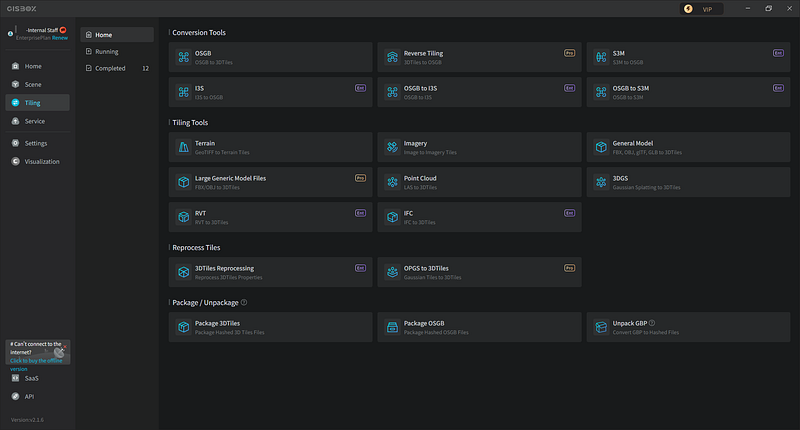800x430 pixels.
Task: Open Visualization in the sidebar
Action: tap(38, 162)
